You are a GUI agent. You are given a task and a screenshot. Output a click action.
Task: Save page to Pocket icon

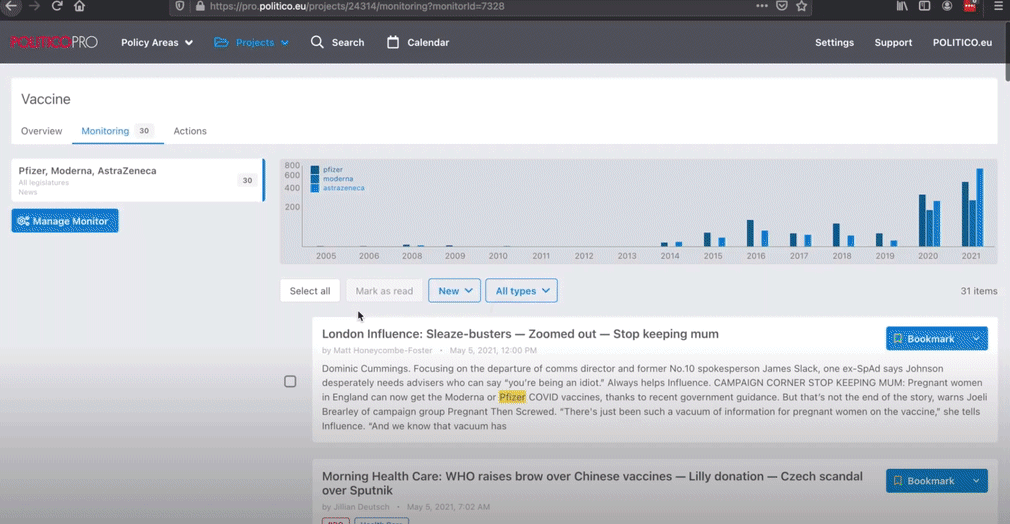[782, 6]
